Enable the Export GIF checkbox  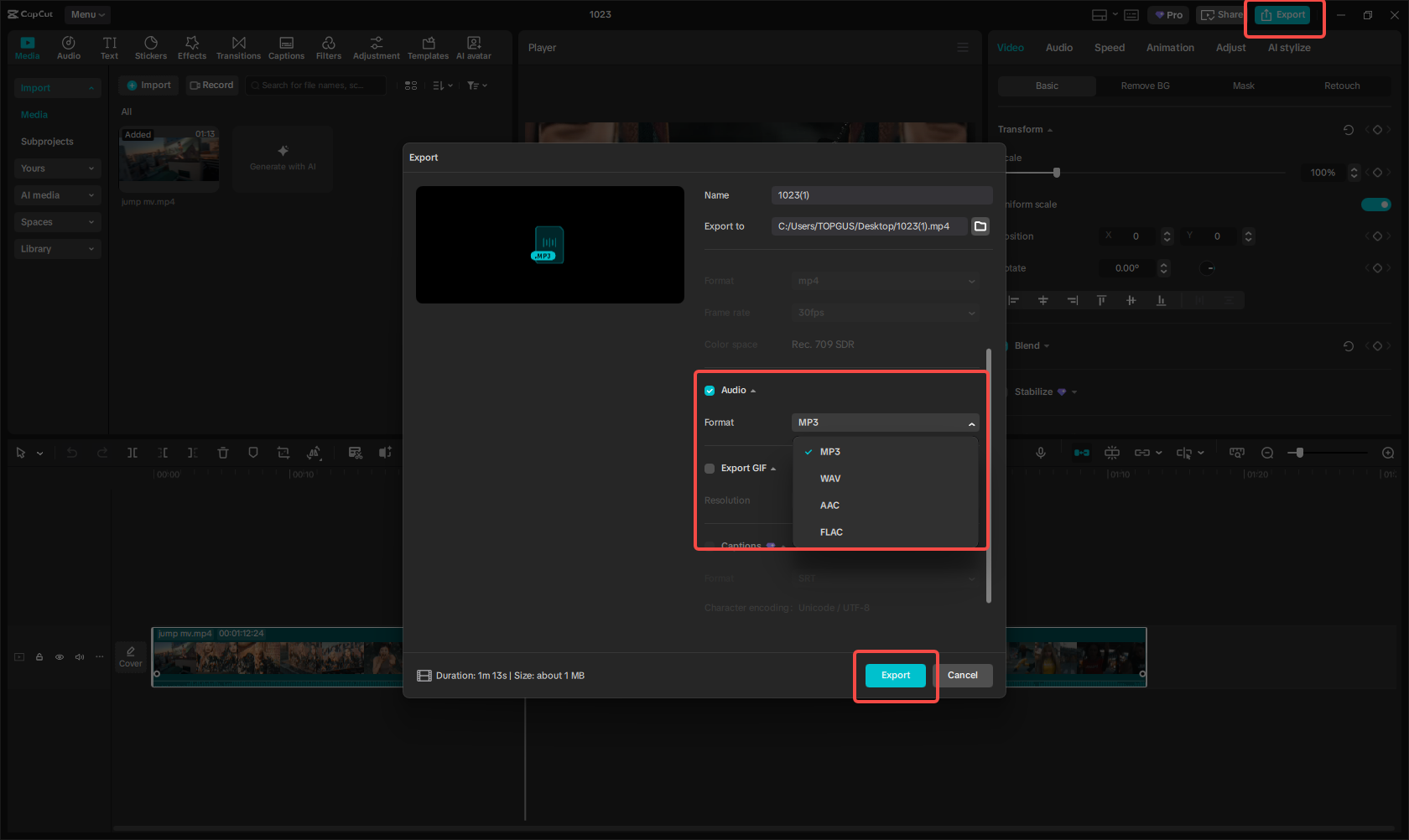click(709, 468)
